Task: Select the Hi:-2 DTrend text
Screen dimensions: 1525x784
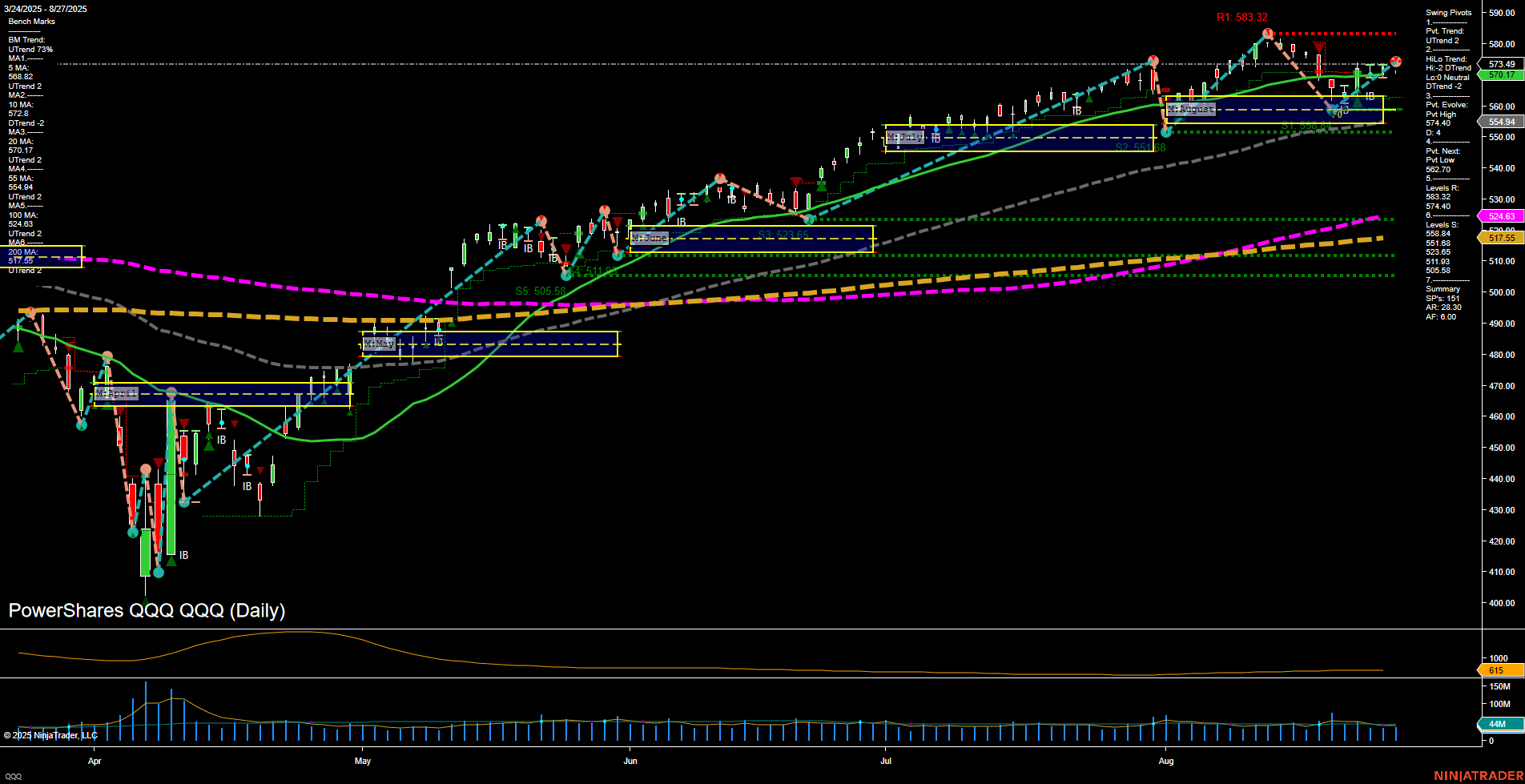Action: tap(1448, 68)
